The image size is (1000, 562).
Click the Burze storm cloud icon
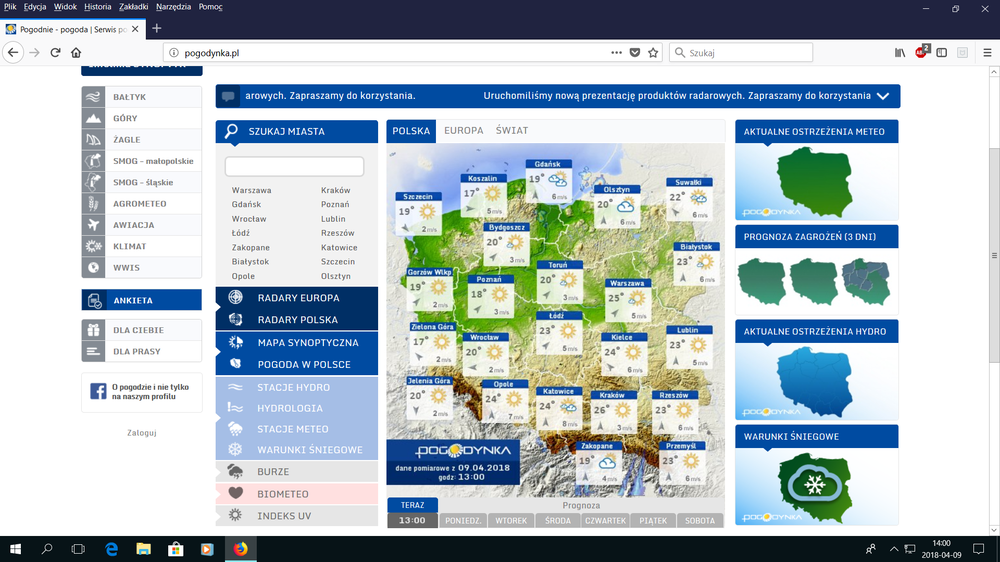[235, 472]
